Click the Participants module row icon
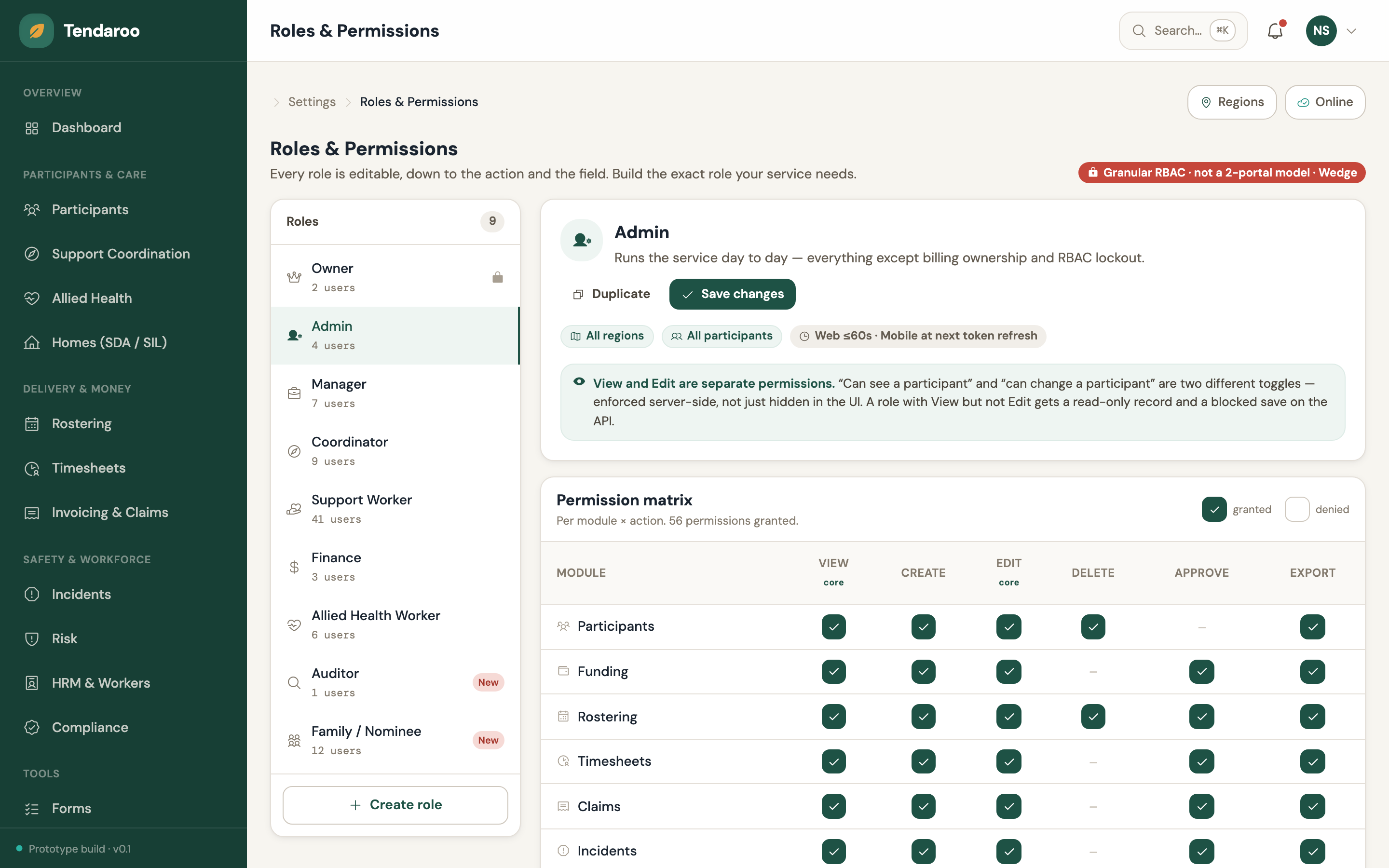The height and width of the screenshot is (868, 1389). [563, 626]
